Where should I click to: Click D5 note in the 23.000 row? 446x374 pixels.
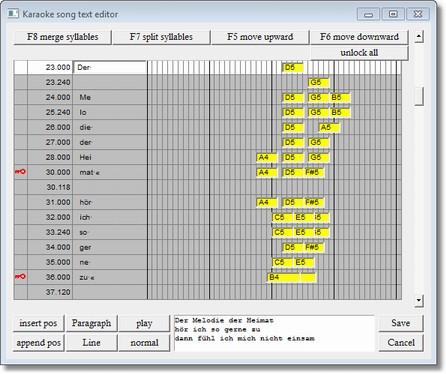pyautogui.click(x=293, y=68)
